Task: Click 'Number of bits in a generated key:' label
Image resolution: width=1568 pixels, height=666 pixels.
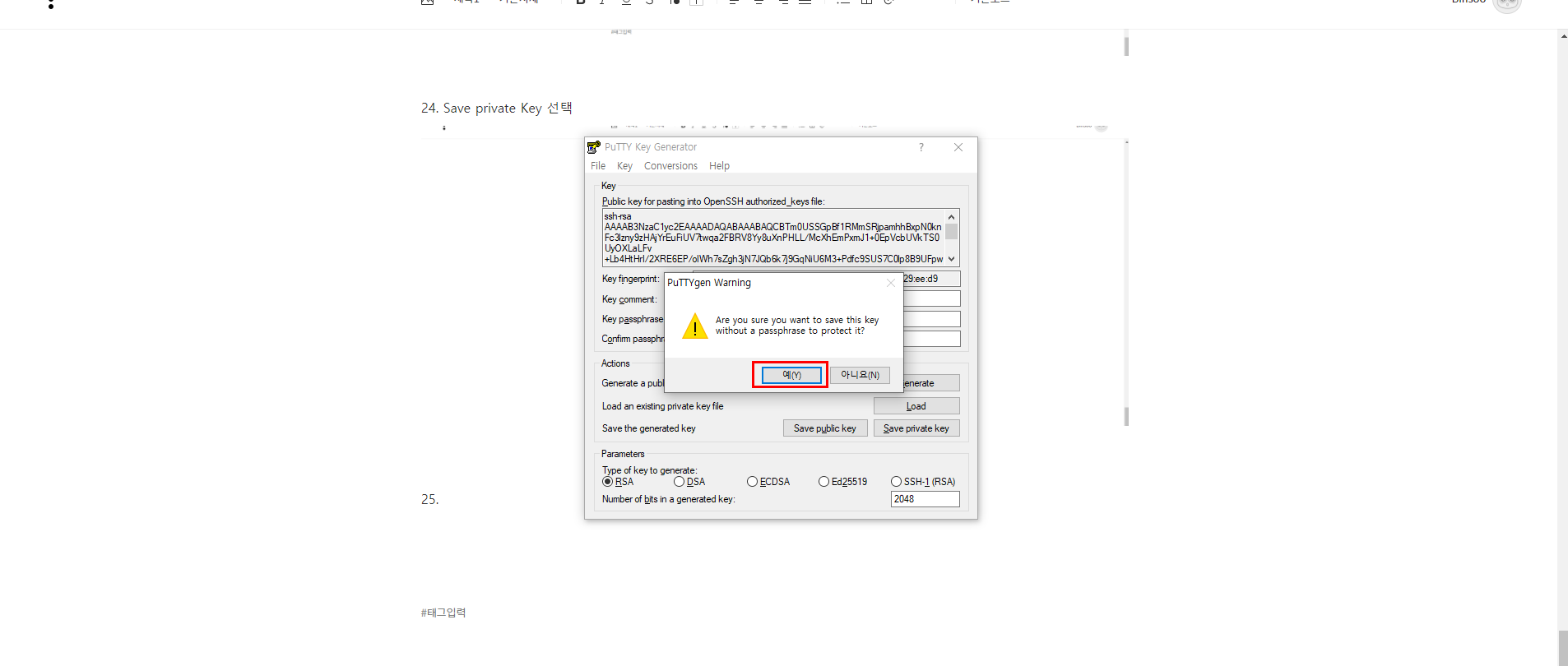Action: point(669,499)
